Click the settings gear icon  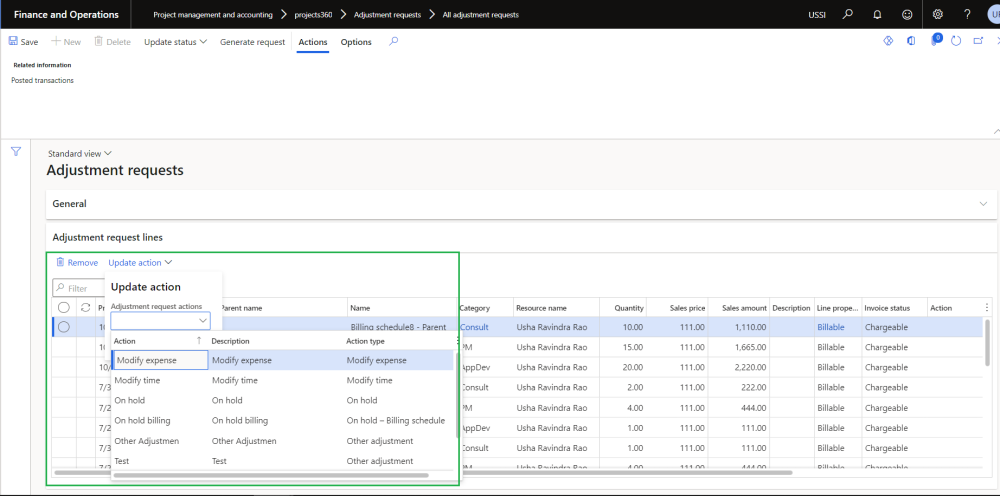tap(937, 15)
